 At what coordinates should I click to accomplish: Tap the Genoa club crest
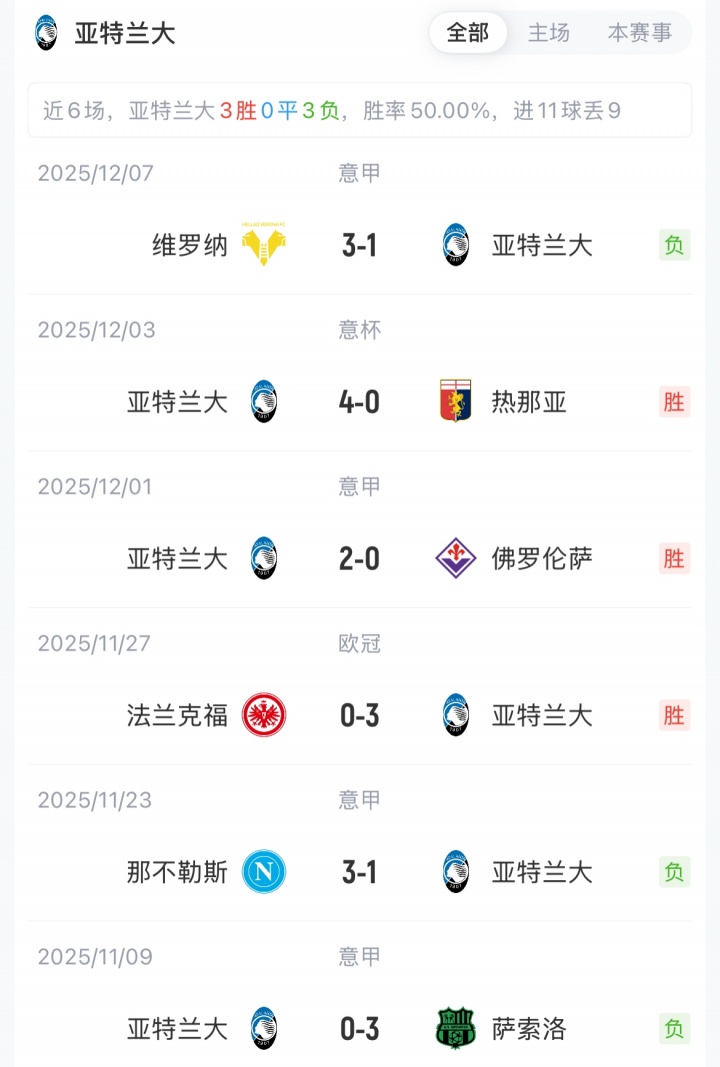(x=456, y=402)
